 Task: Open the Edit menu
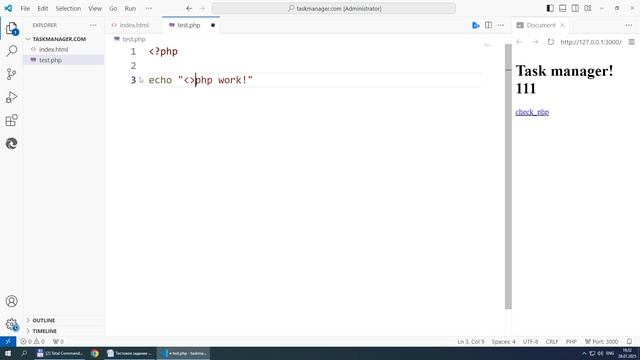[42, 8]
